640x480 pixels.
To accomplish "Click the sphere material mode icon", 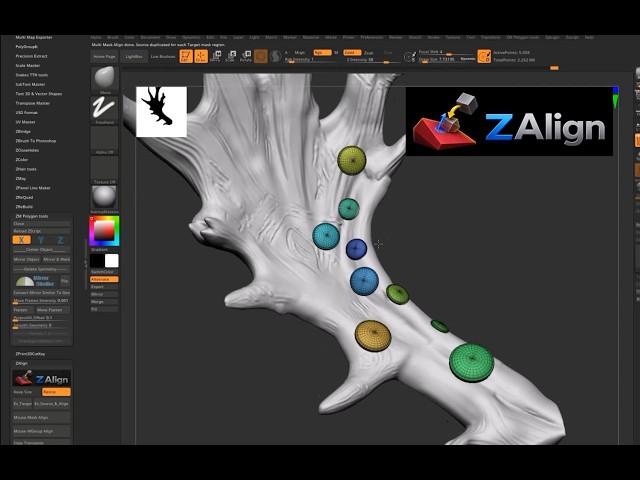I will click(x=276, y=56).
